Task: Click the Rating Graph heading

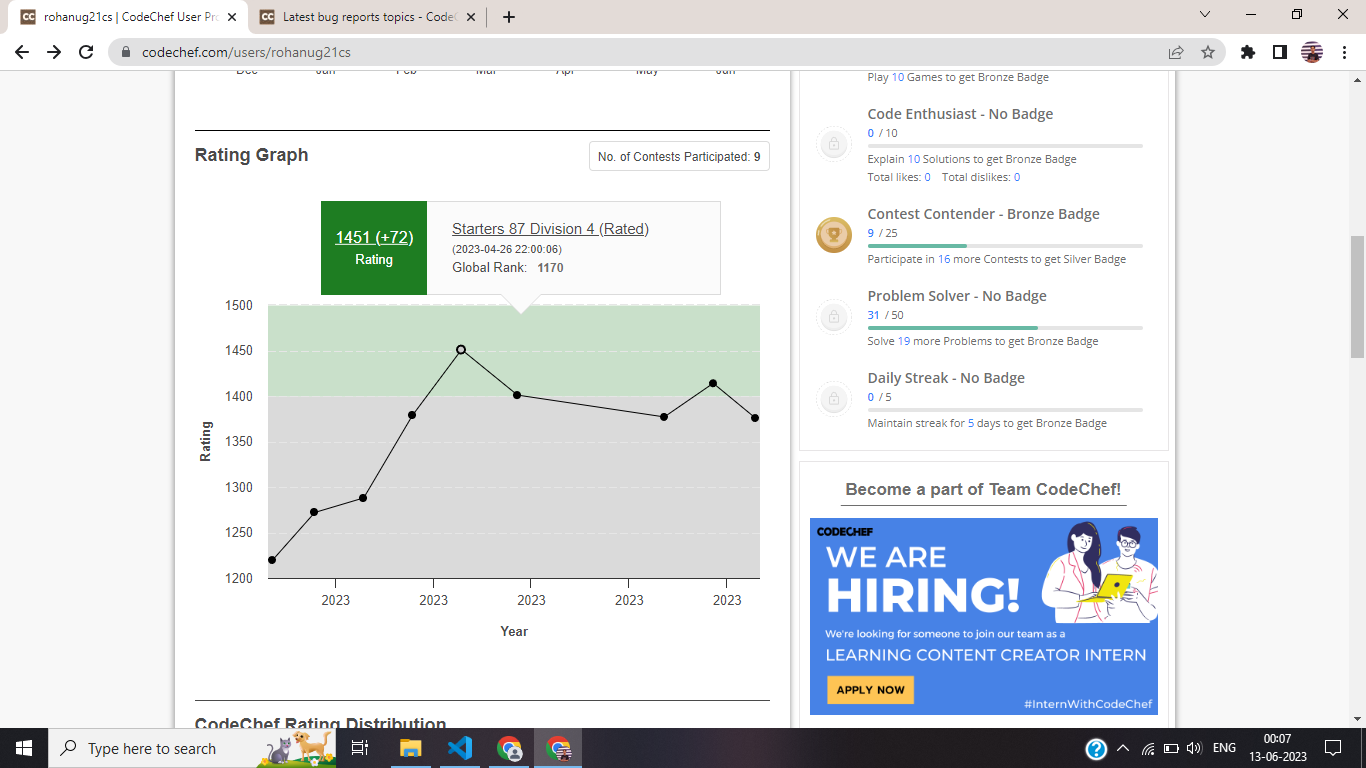Action: click(x=251, y=155)
